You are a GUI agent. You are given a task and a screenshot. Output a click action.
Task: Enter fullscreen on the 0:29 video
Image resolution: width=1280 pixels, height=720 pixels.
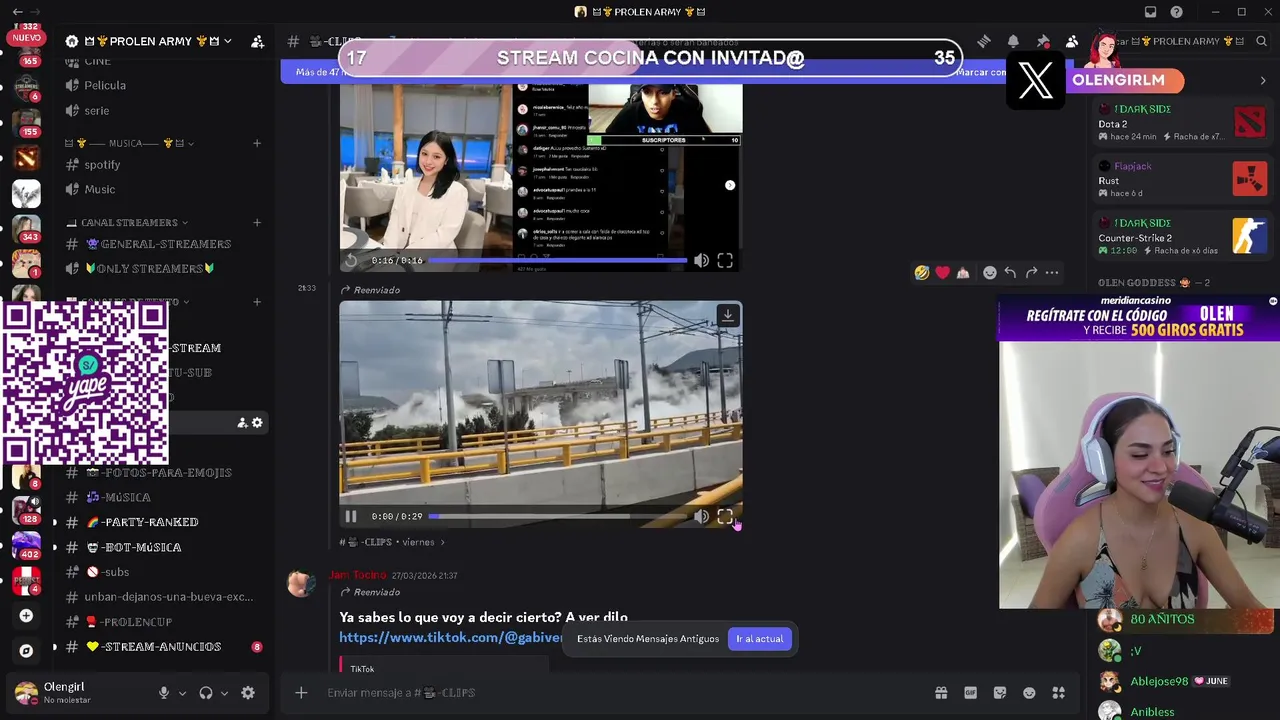tap(725, 516)
